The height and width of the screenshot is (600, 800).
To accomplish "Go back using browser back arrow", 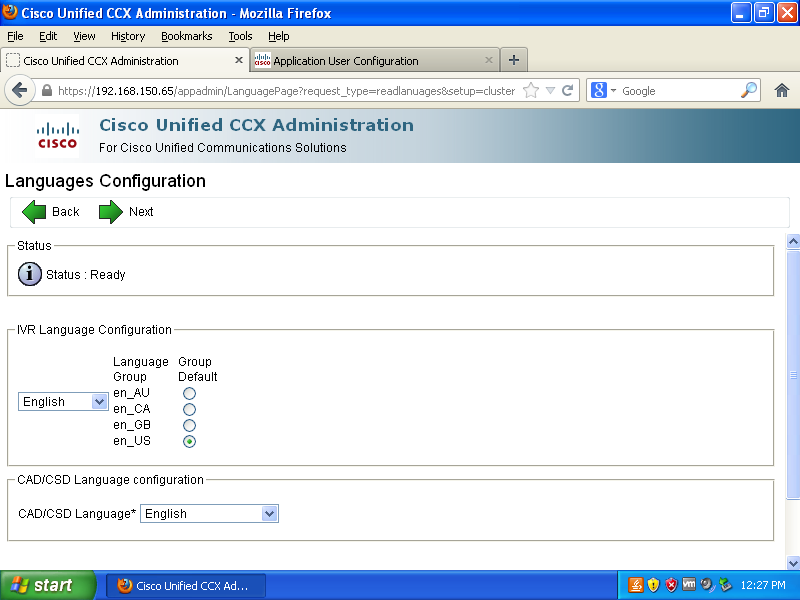I will [x=19, y=91].
